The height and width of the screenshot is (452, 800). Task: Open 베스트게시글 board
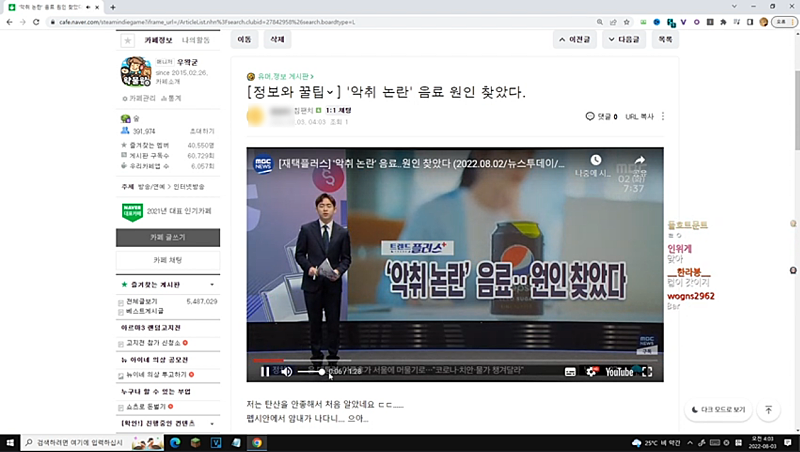(x=144, y=311)
